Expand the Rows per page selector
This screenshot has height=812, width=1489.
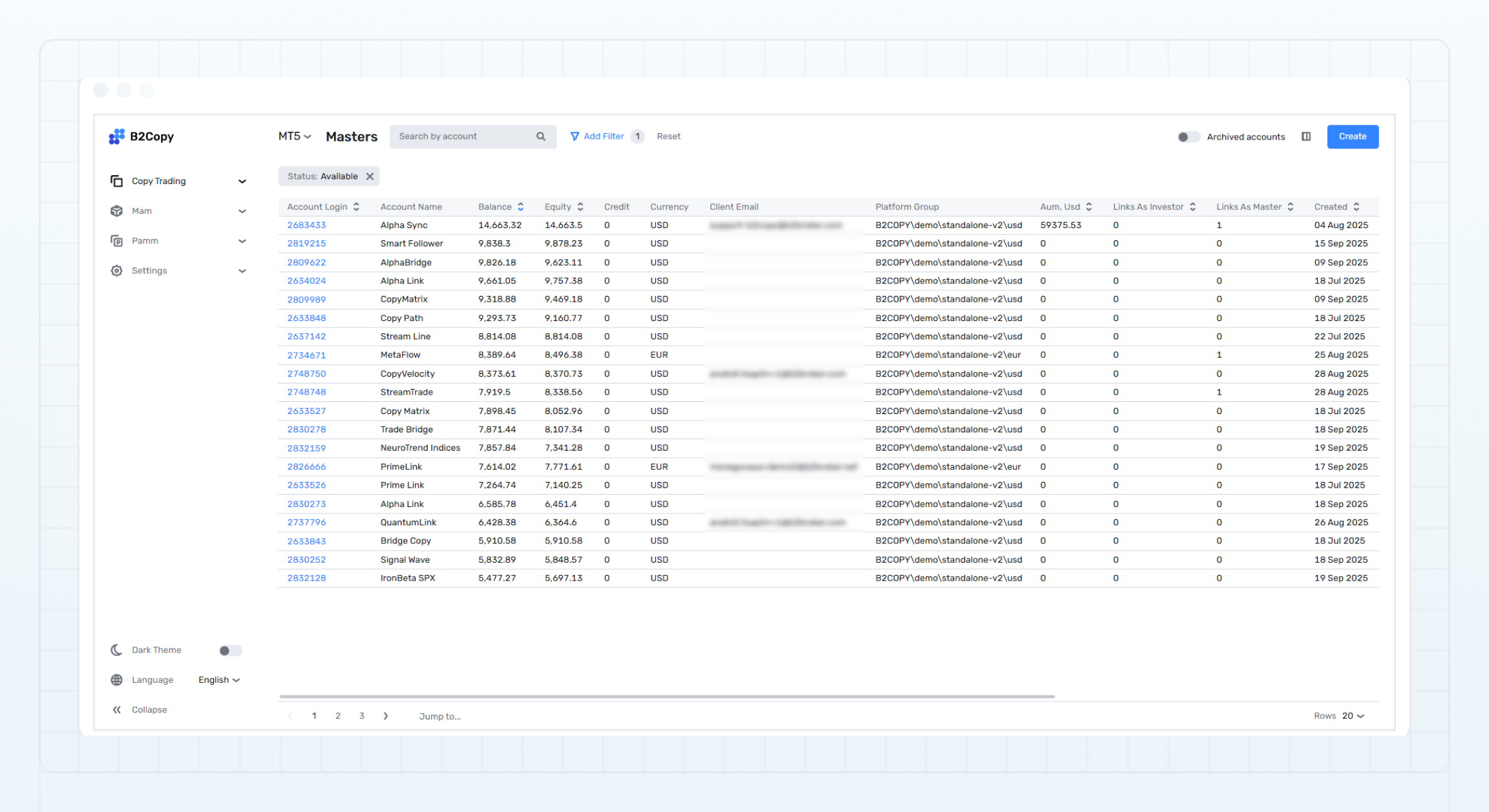coord(1350,716)
